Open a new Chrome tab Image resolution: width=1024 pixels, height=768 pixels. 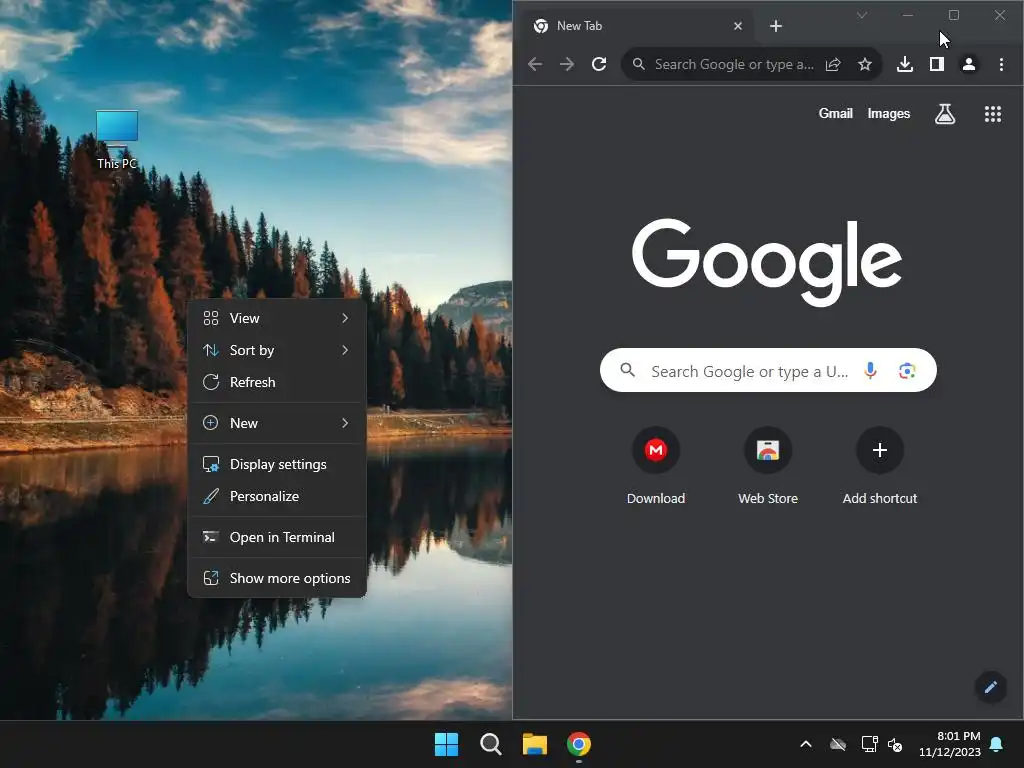[x=776, y=26]
